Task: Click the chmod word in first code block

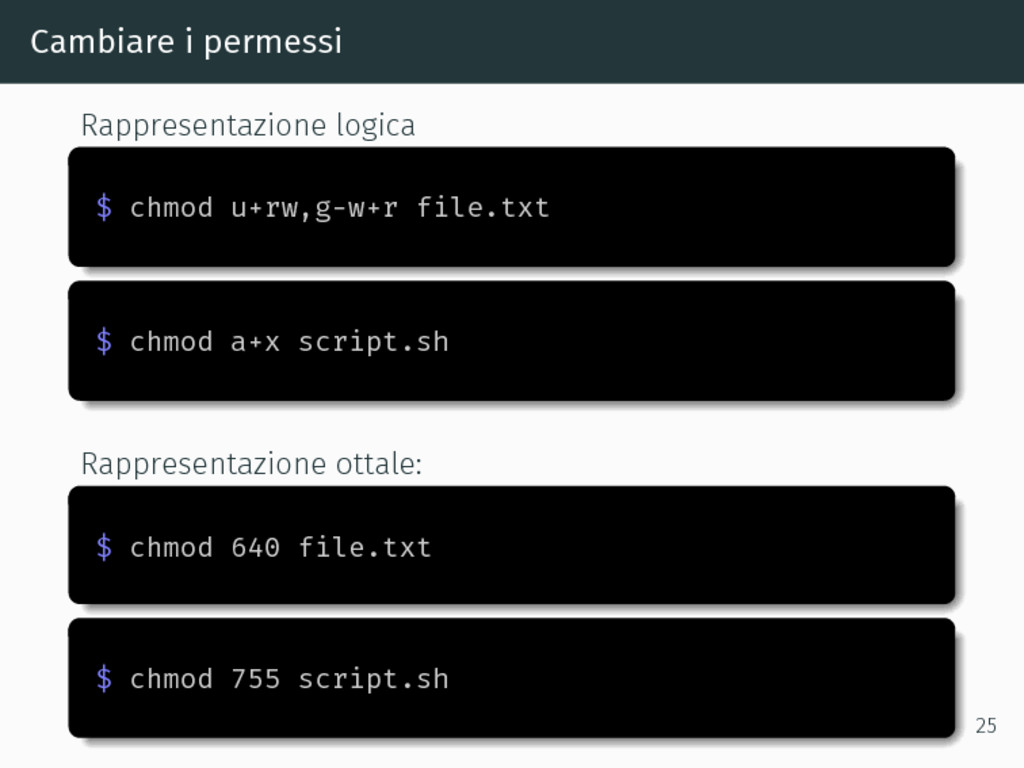Action: 172,208
